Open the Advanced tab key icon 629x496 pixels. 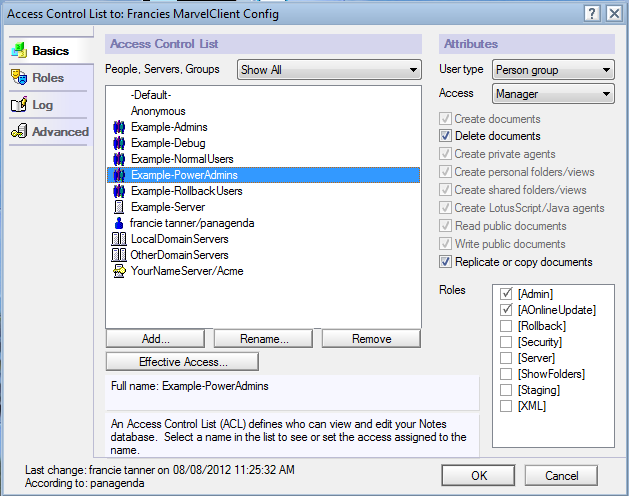(x=19, y=131)
